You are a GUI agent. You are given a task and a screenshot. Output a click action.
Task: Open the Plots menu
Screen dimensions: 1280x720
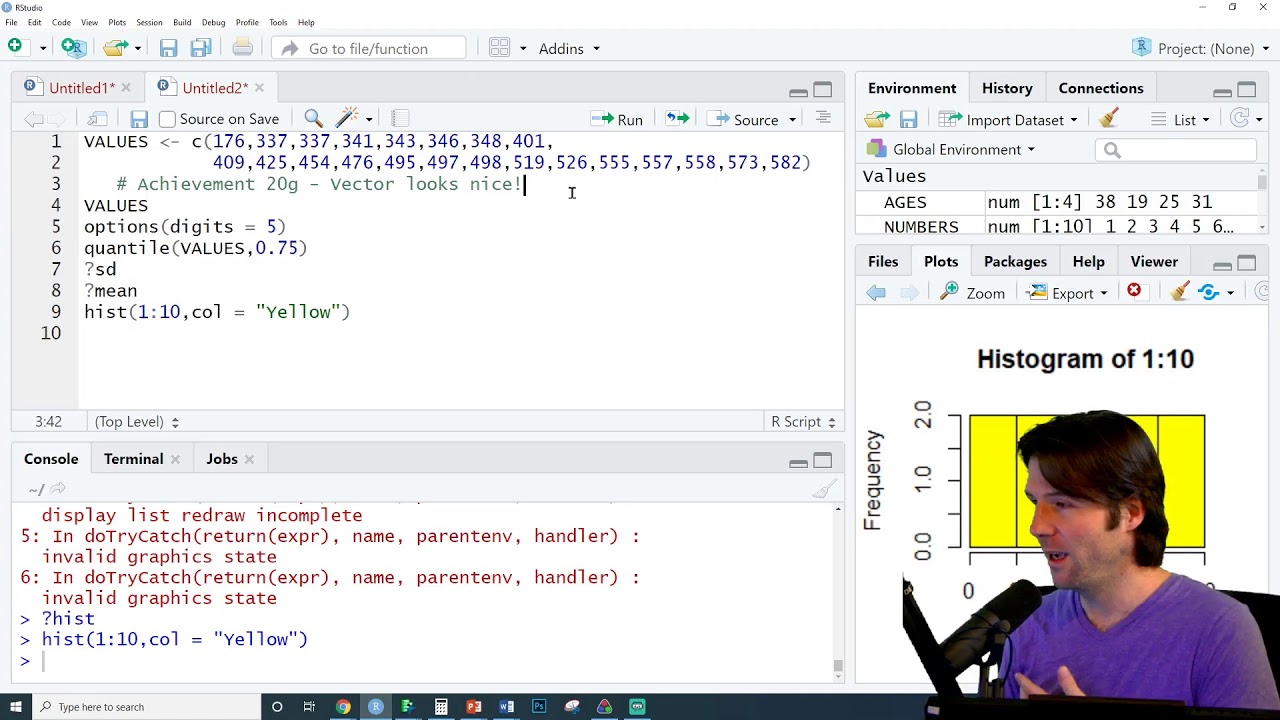pos(117,22)
